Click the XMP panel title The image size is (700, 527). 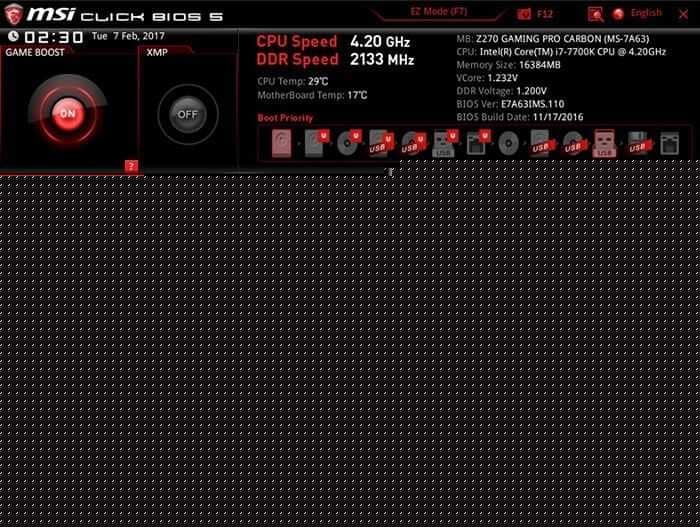(157, 52)
